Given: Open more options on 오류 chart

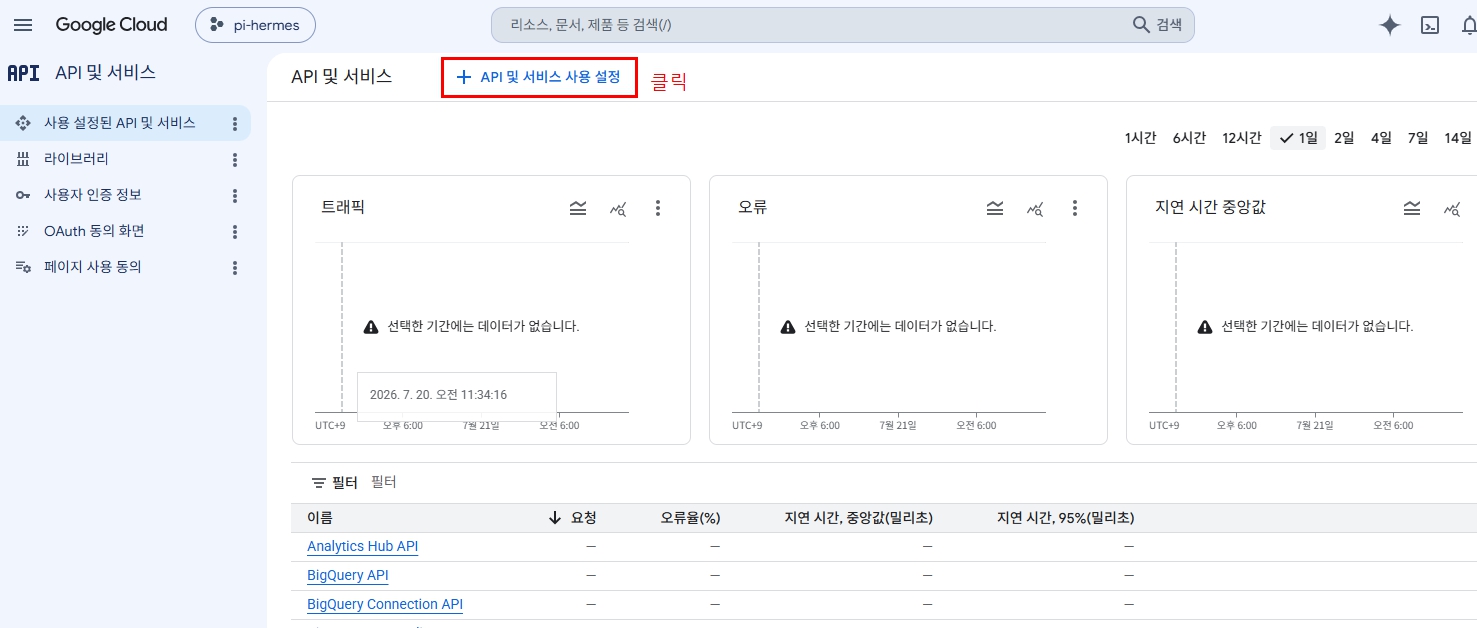Looking at the screenshot, I should coord(1075,208).
